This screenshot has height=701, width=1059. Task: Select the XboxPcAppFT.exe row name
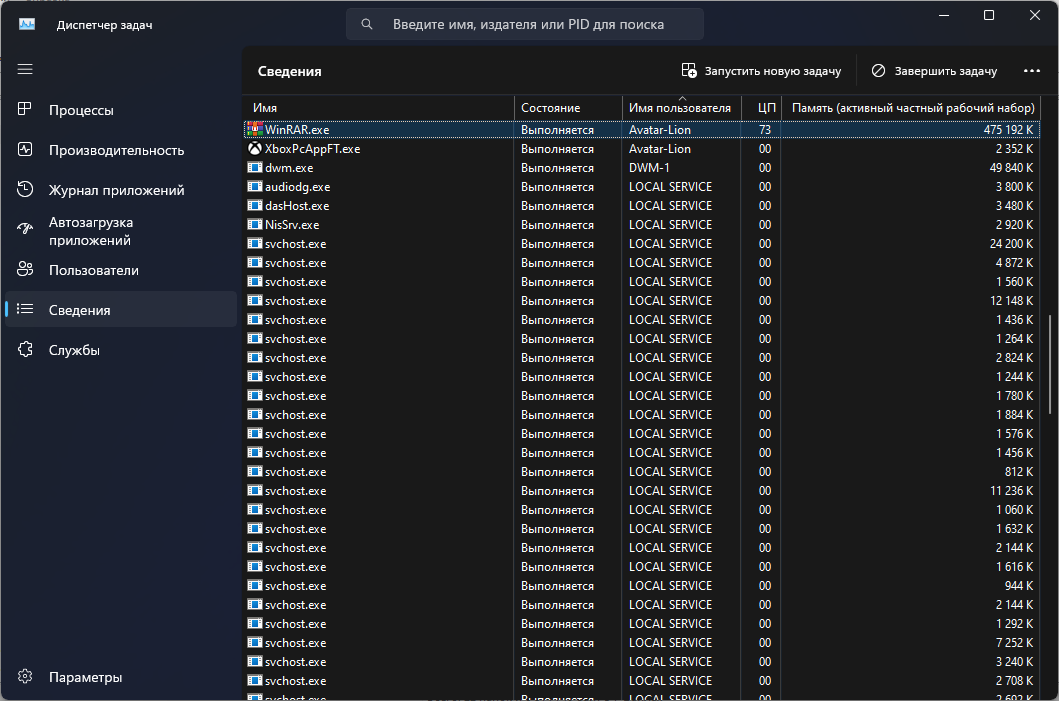point(312,149)
